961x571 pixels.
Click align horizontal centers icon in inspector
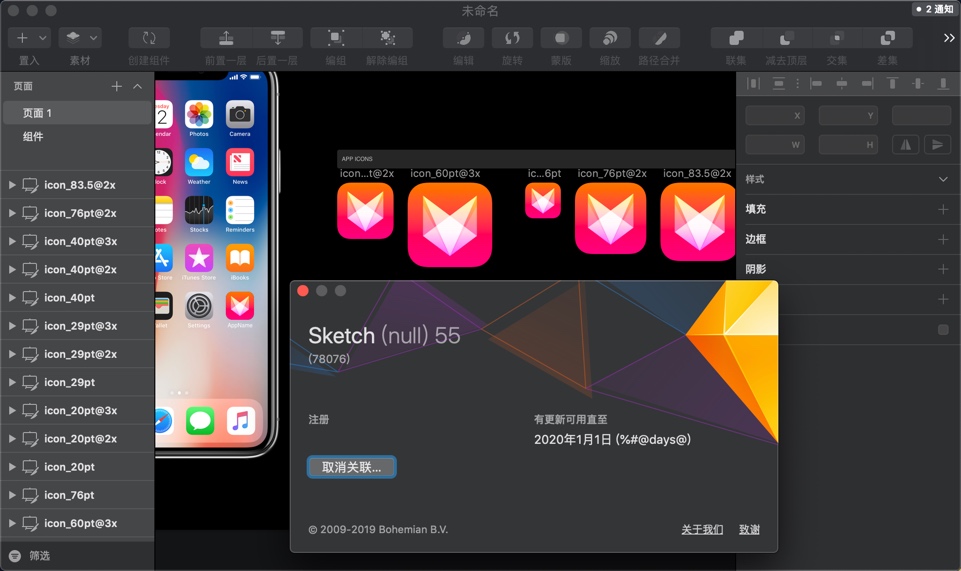click(x=841, y=83)
